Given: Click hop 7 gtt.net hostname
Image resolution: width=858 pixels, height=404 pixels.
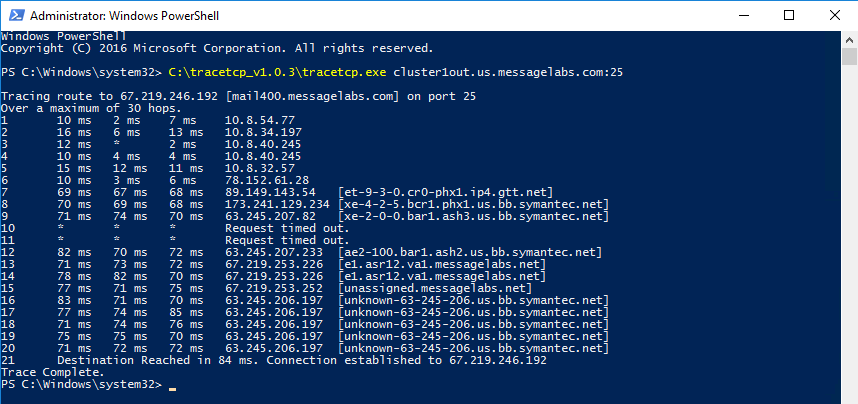Looking at the screenshot, I should point(446,192).
